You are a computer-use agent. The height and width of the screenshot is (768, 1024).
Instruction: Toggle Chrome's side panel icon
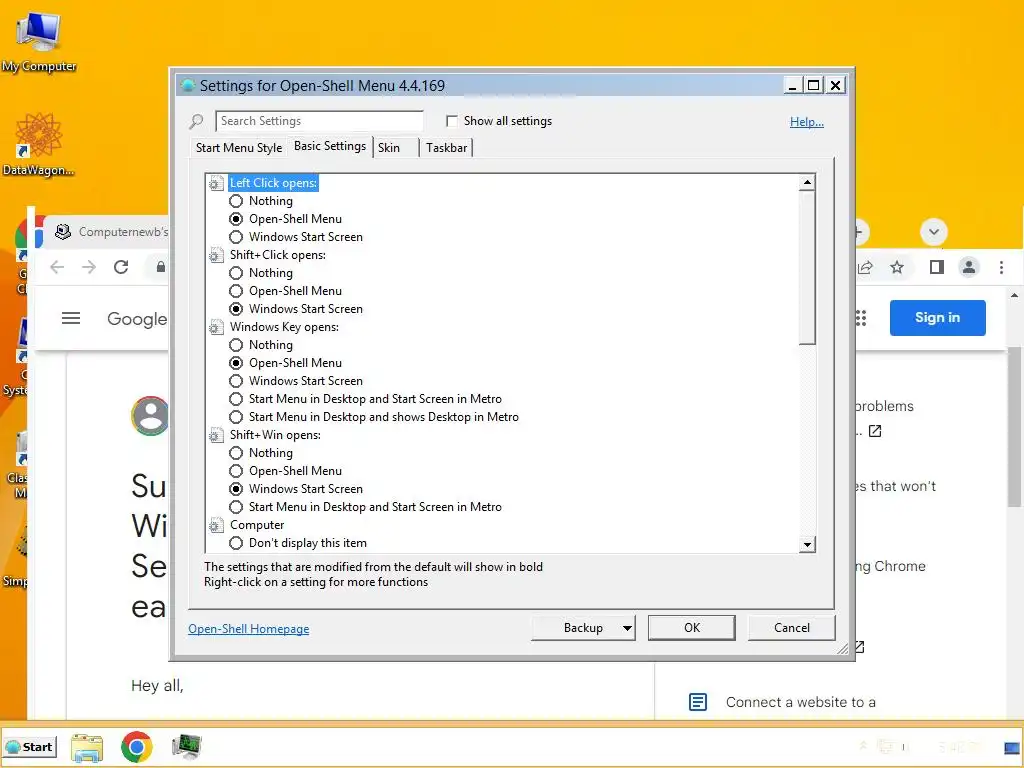pos(937,267)
